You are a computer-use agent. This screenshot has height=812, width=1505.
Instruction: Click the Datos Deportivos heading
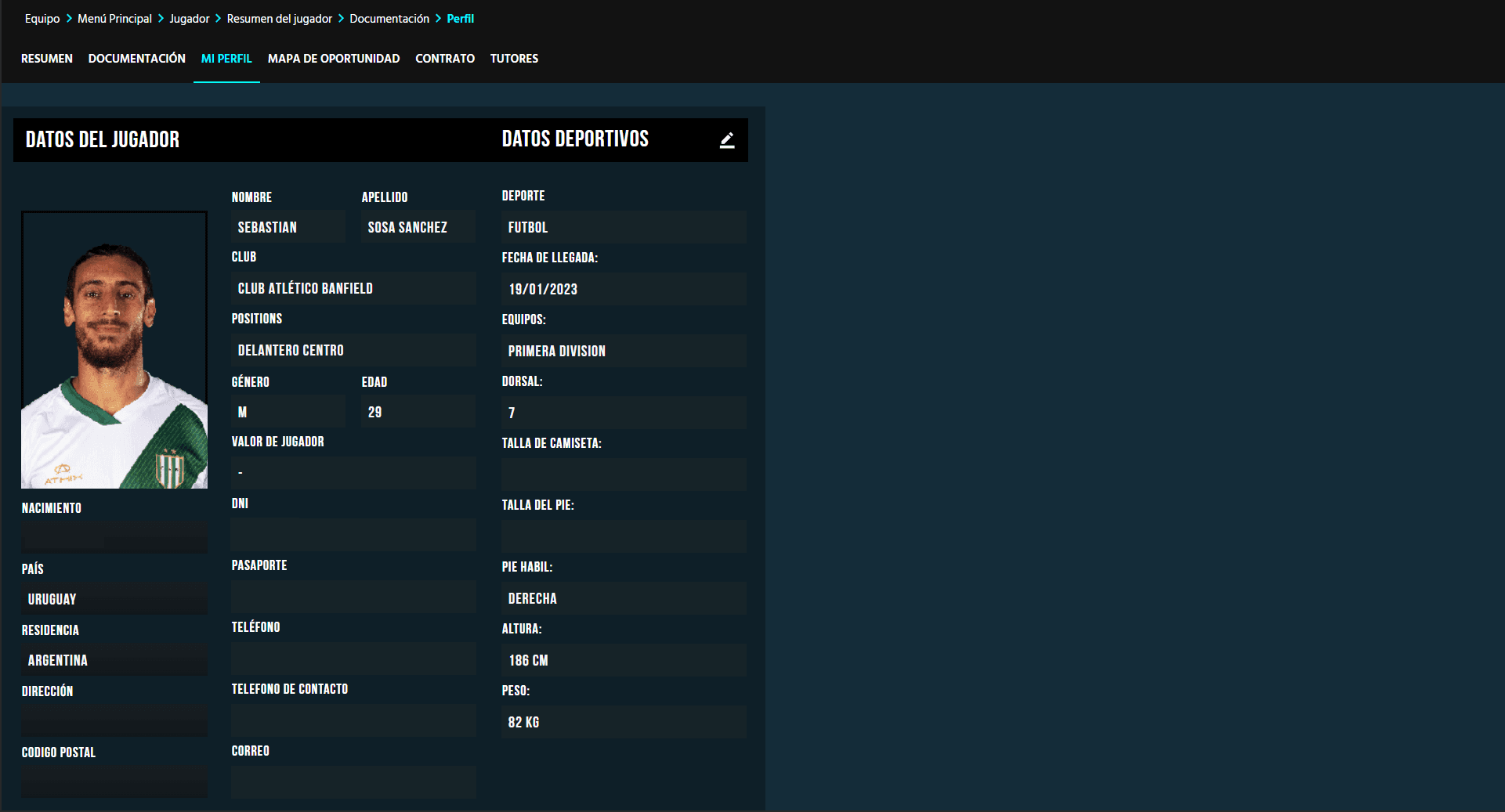(x=575, y=139)
